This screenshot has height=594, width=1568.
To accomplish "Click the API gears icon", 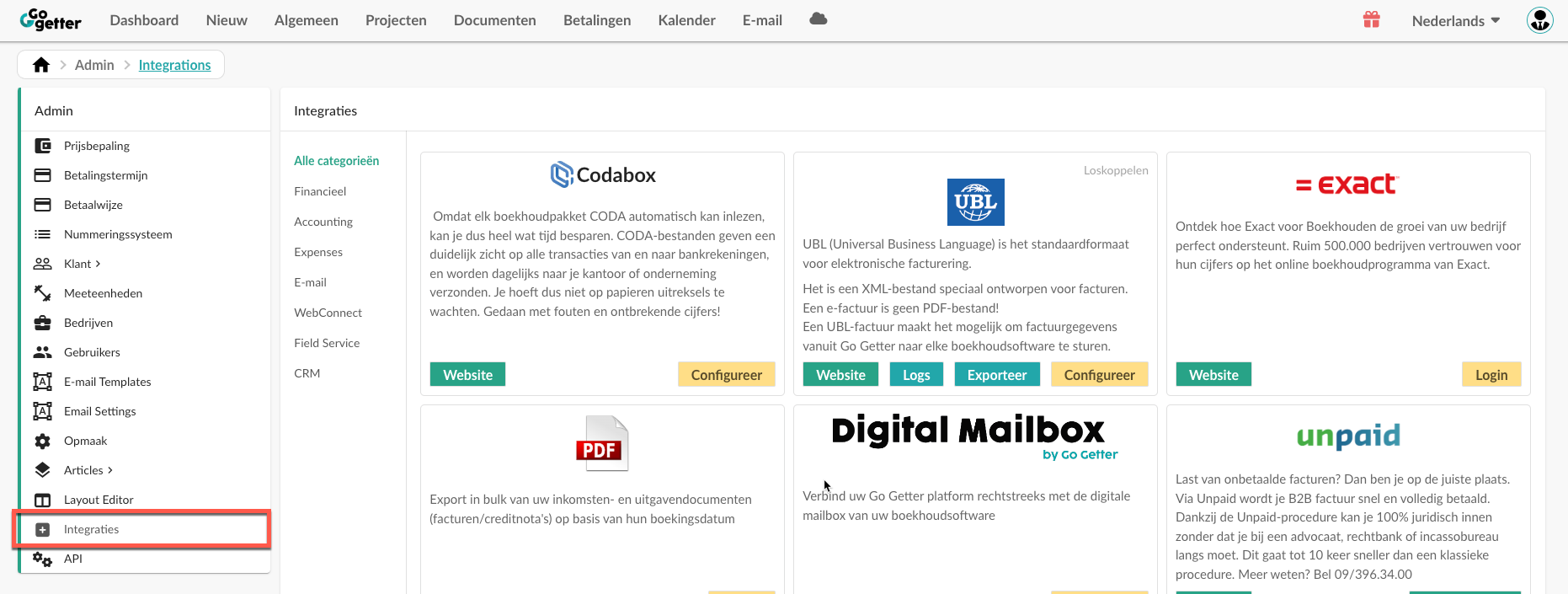I will pyautogui.click(x=42, y=559).
